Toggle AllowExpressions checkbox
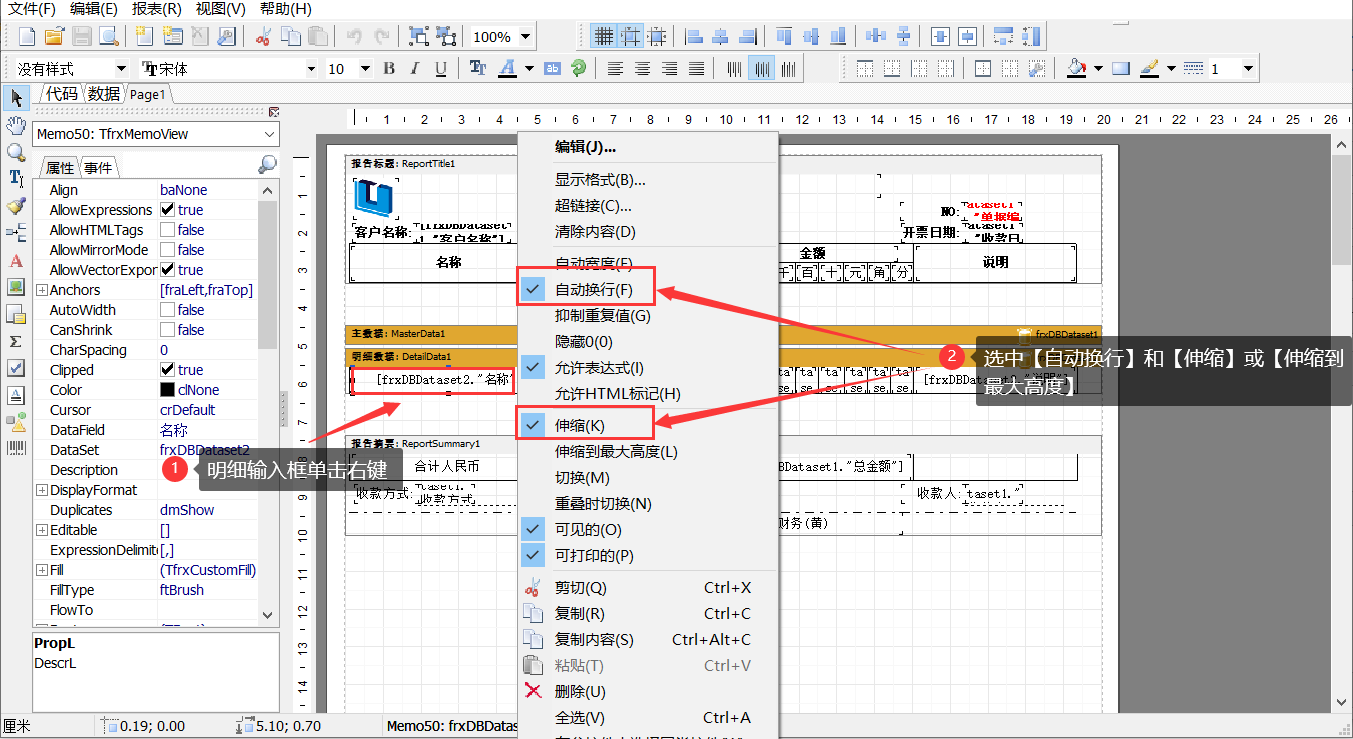Screen dimensions: 1353x739 168,210
